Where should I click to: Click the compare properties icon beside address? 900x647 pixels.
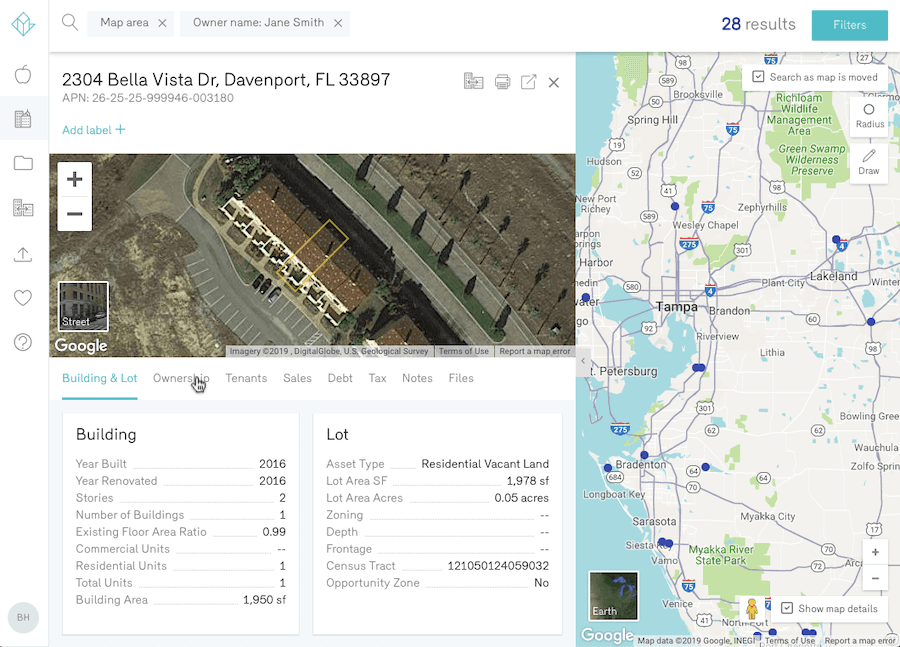point(474,82)
